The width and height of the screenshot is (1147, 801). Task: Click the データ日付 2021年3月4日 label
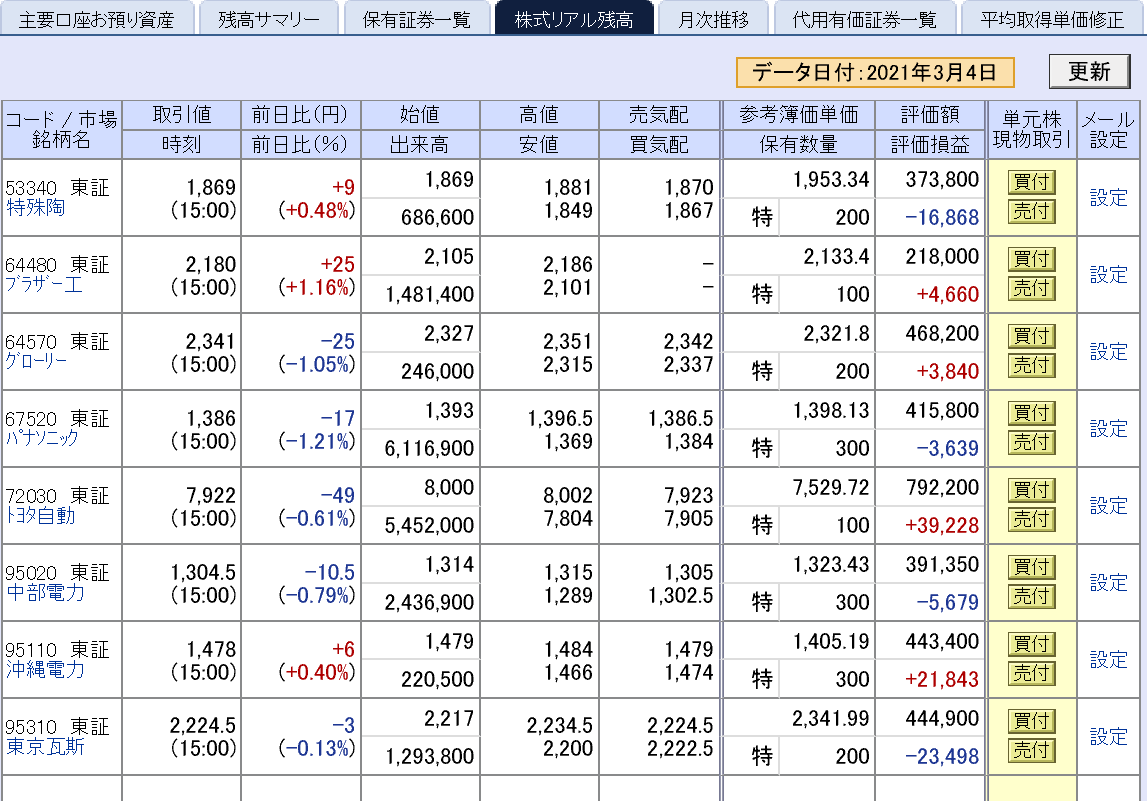[875, 72]
